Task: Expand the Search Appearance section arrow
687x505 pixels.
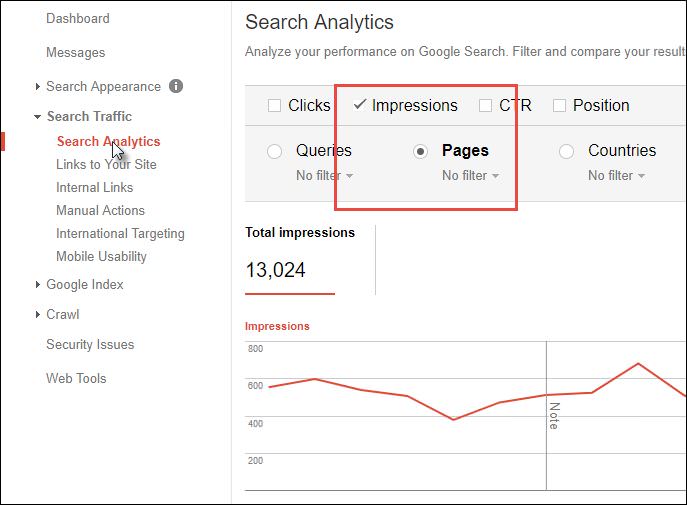Action: 38,87
